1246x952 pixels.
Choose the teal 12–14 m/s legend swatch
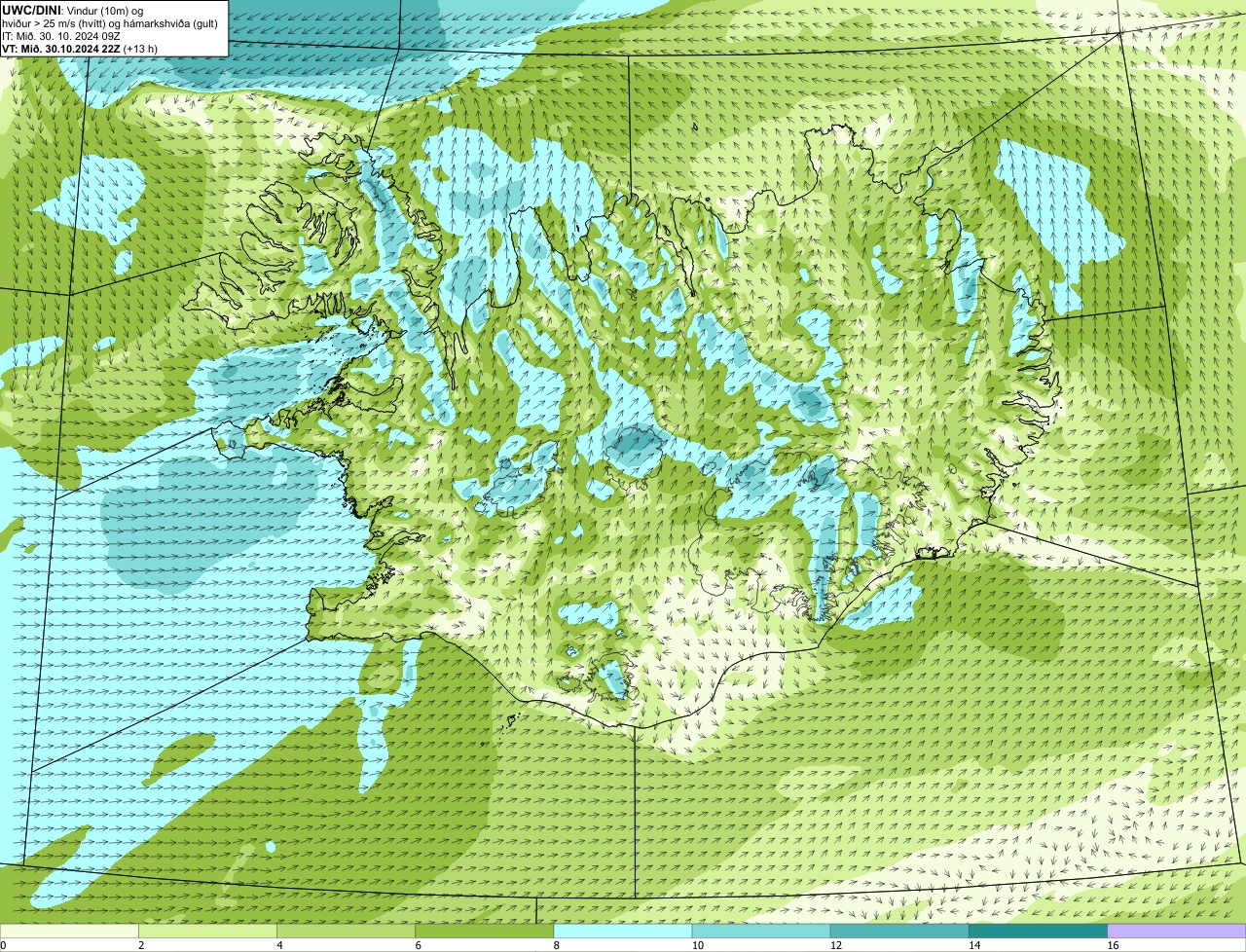(899, 932)
